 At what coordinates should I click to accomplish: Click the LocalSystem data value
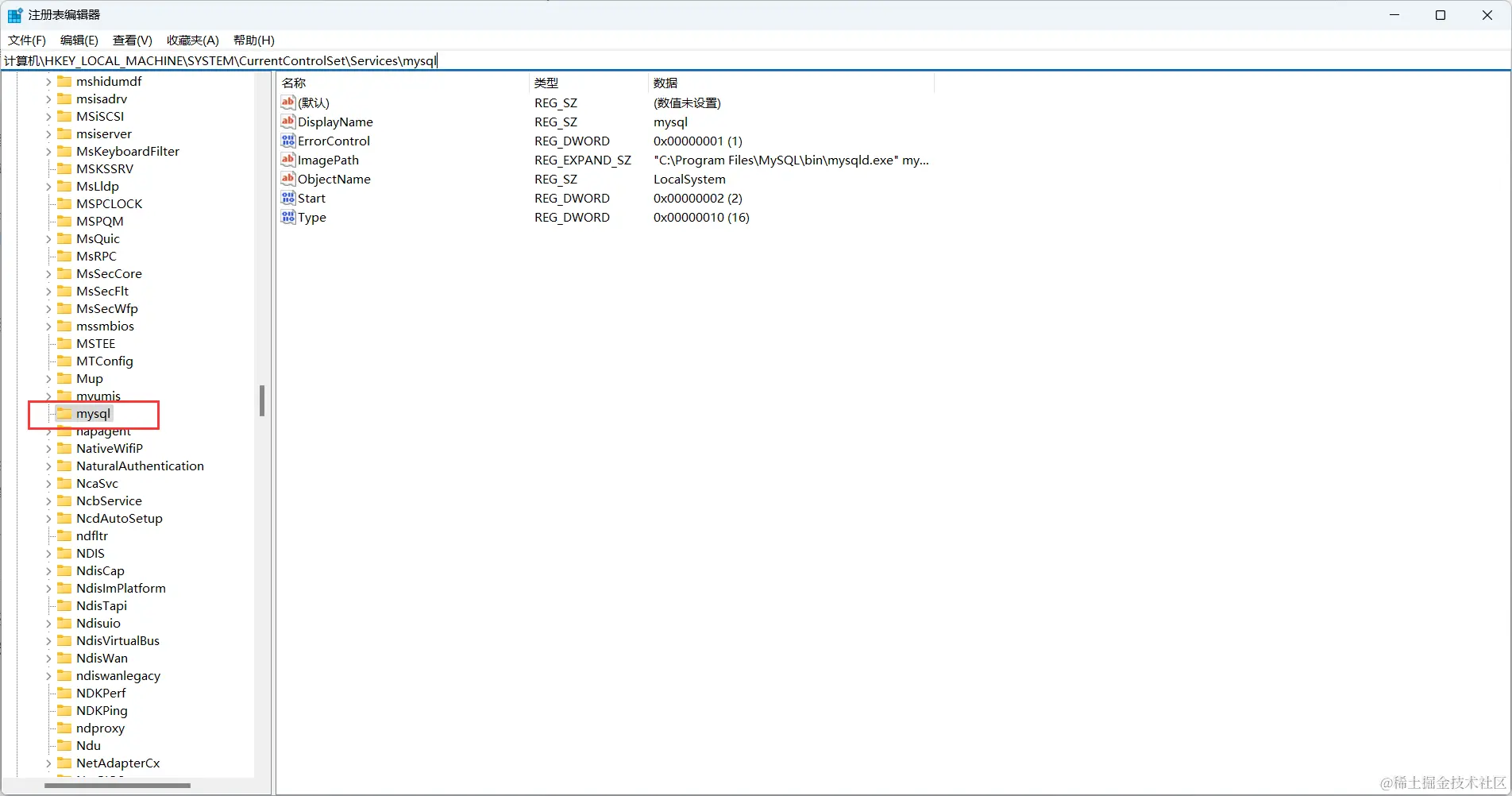[689, 179]
